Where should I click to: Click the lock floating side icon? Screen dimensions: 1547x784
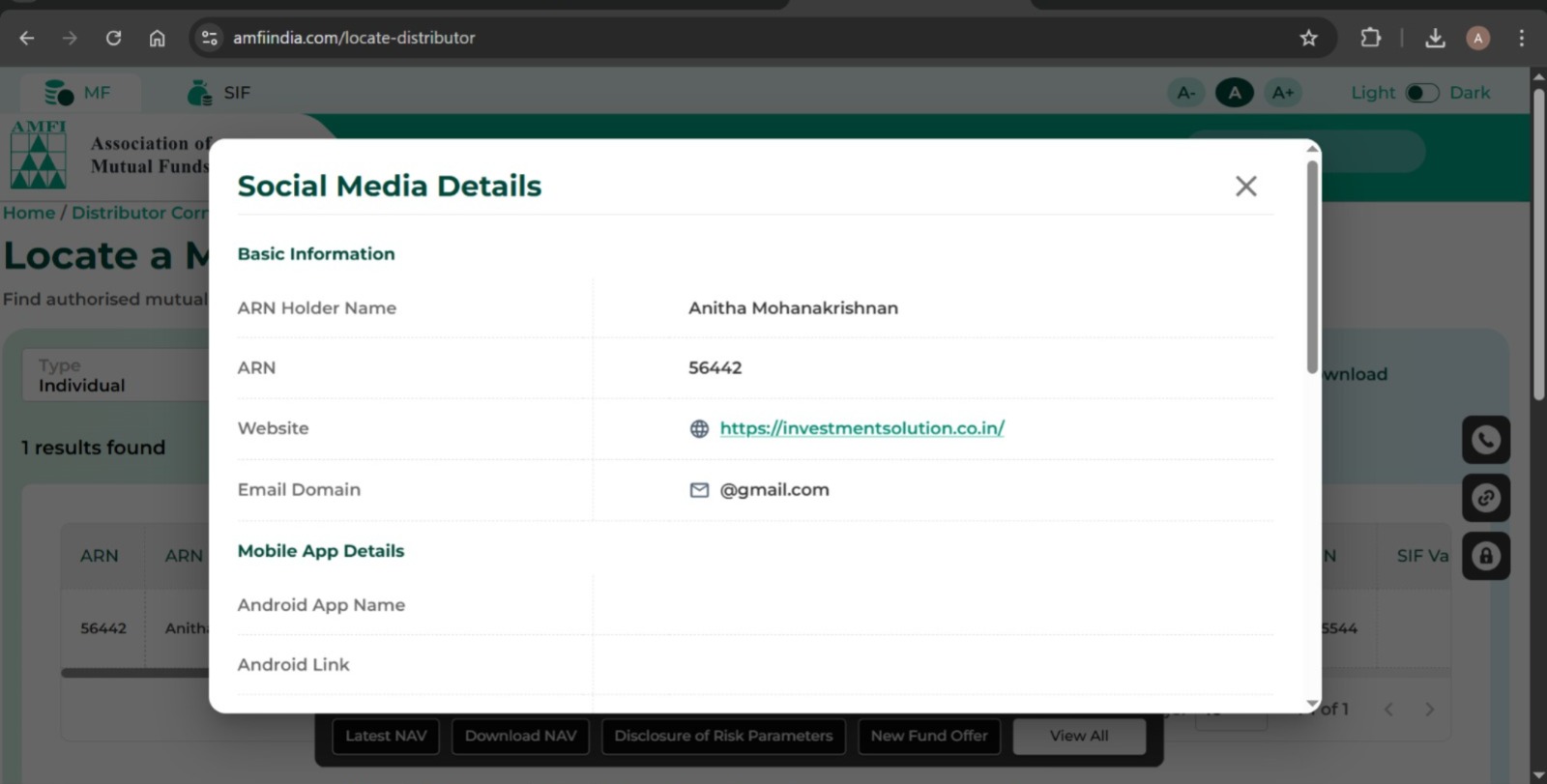tap(1486, 556)
